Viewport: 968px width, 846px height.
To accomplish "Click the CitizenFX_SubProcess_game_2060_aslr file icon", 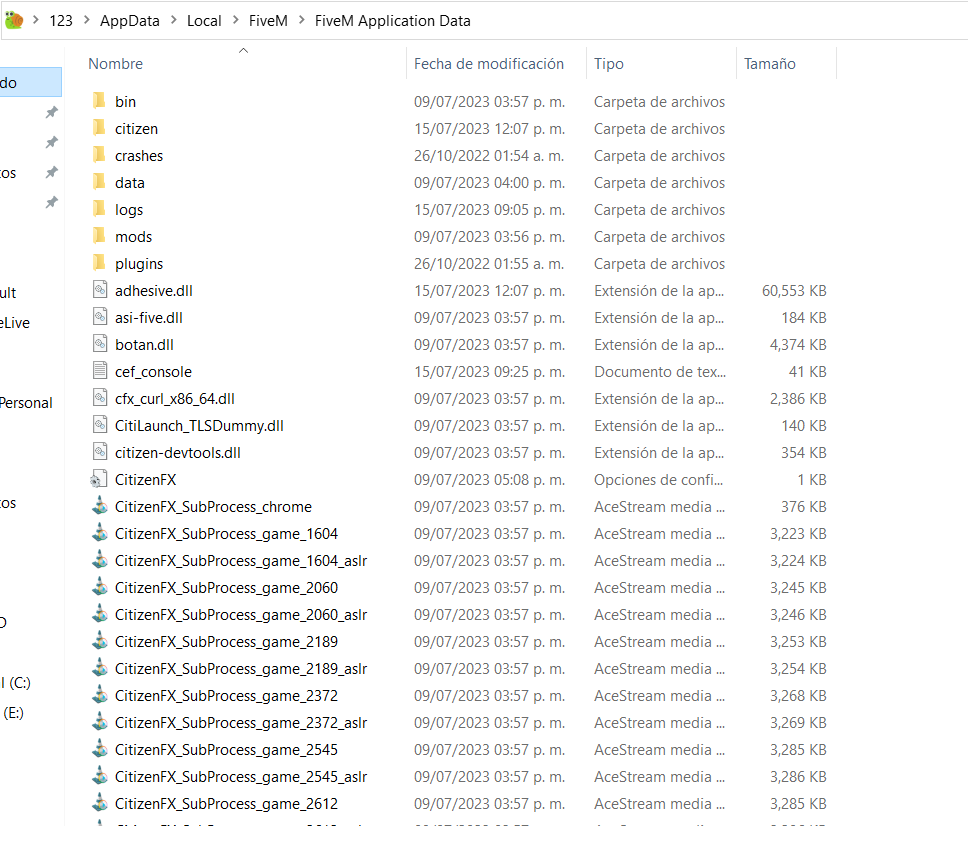I will pos(99,614).
